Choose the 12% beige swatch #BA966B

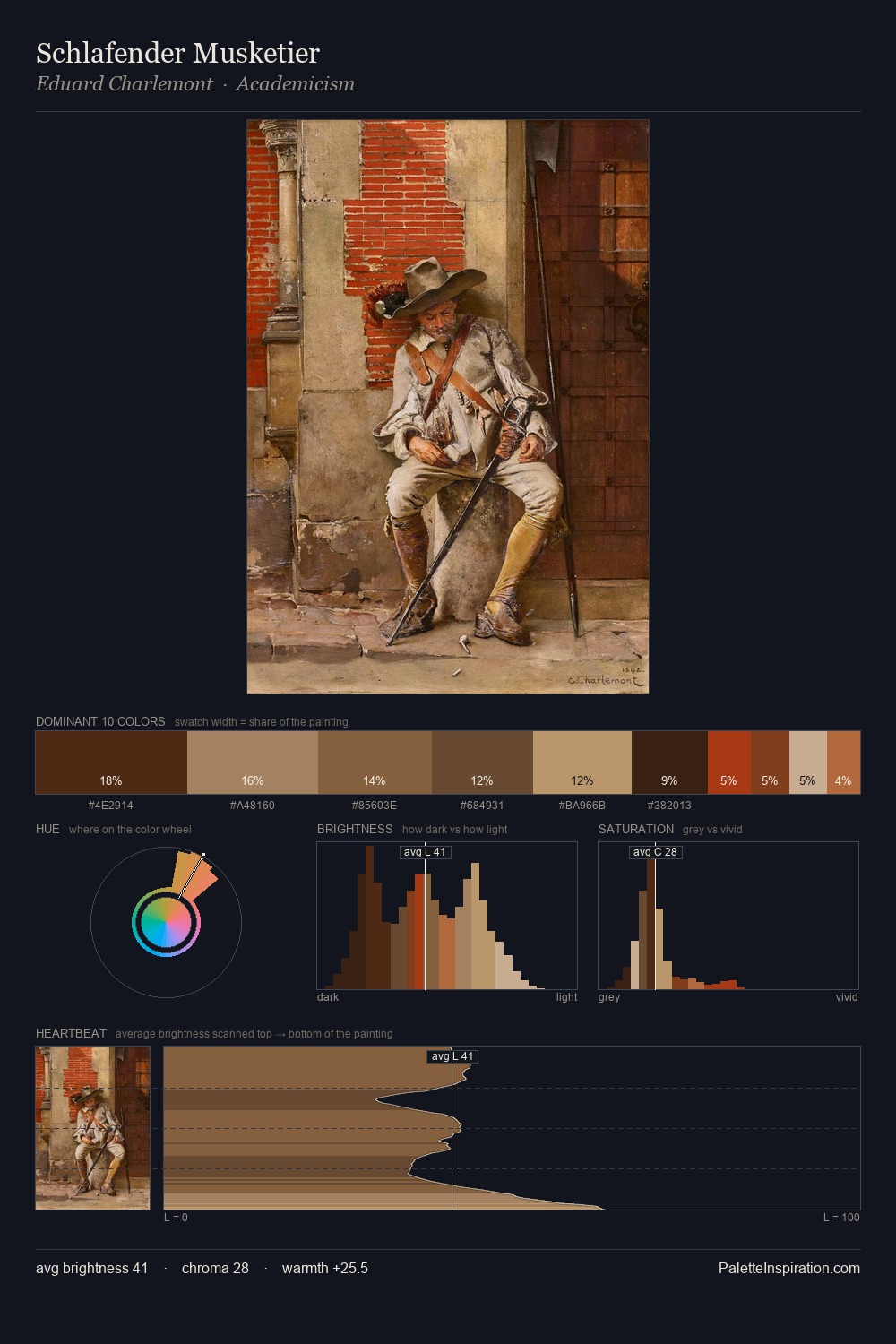[582, 762]
